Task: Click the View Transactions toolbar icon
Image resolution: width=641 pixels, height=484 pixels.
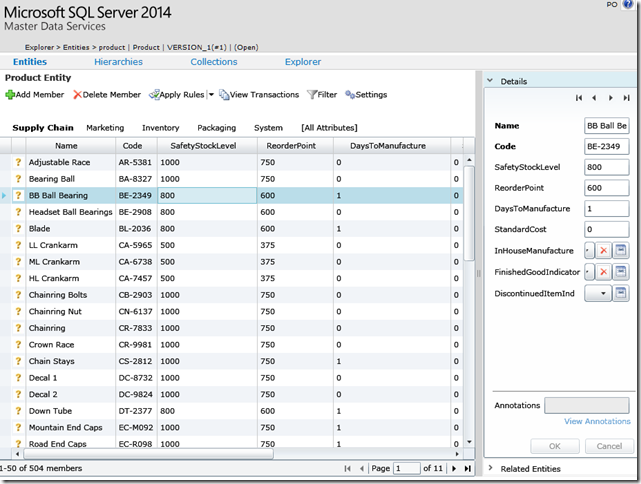Action: click(224, 95)
